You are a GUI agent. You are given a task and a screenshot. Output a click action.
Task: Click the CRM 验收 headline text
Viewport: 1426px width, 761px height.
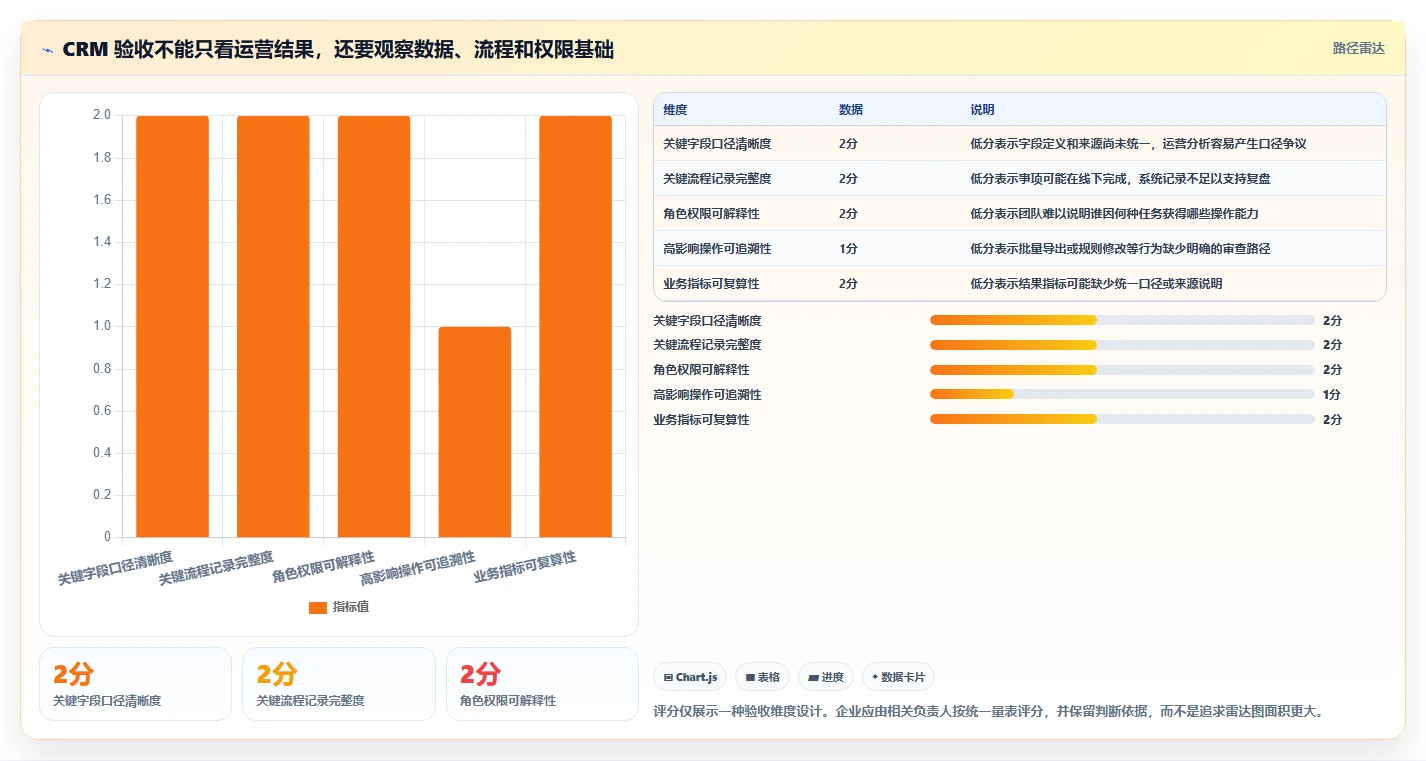click(x=338, y=49)
